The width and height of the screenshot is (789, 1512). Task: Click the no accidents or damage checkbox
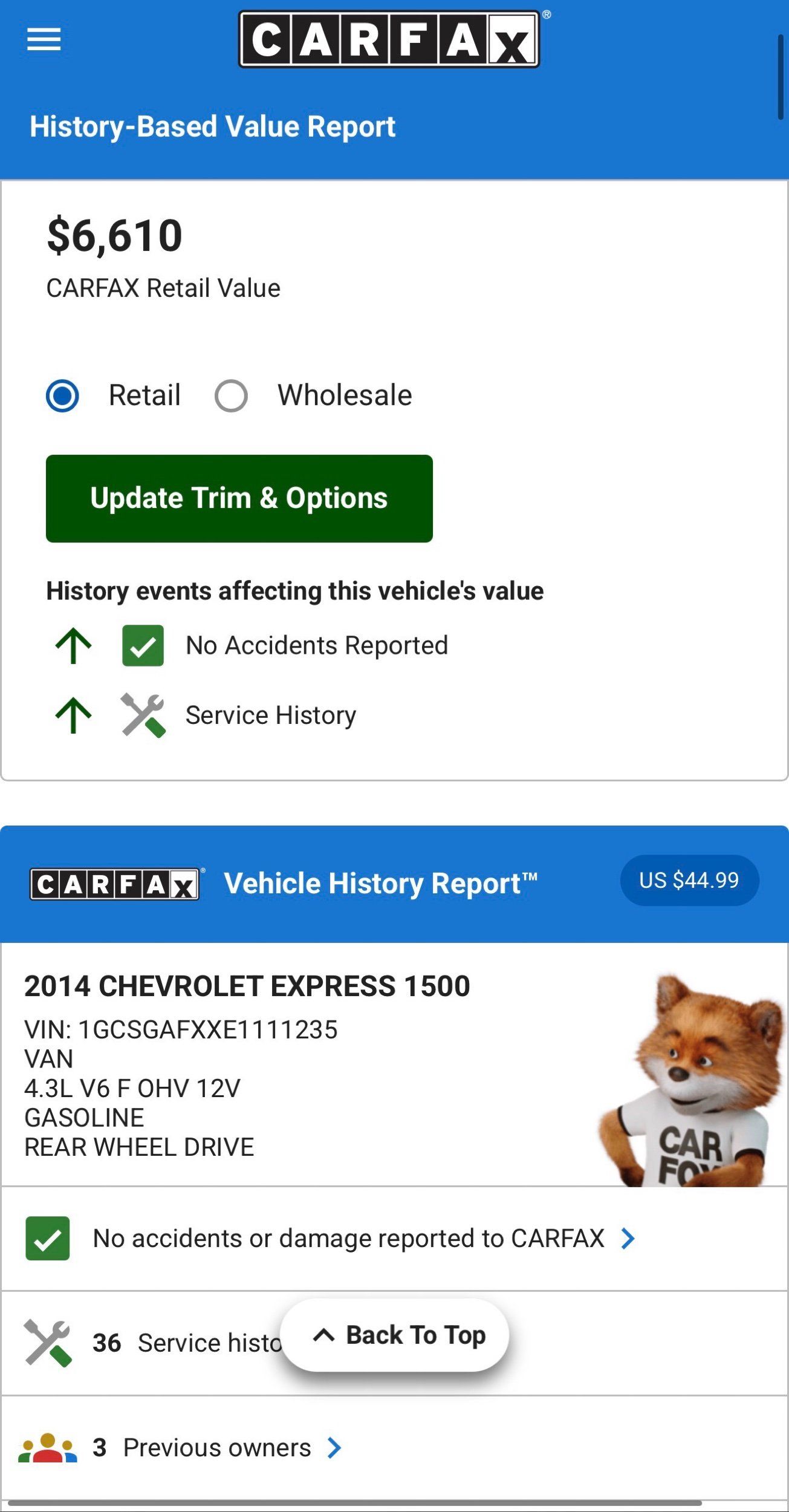47,1238
